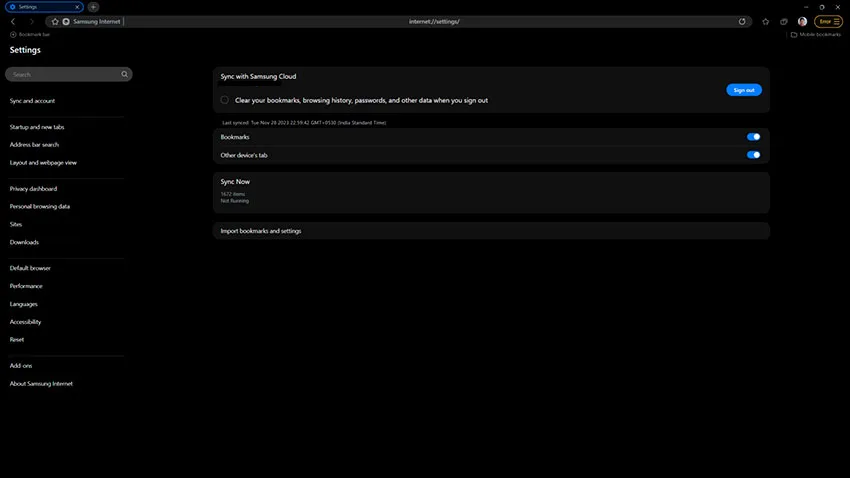
Task: Maximize the browser window
Action: 822,7
